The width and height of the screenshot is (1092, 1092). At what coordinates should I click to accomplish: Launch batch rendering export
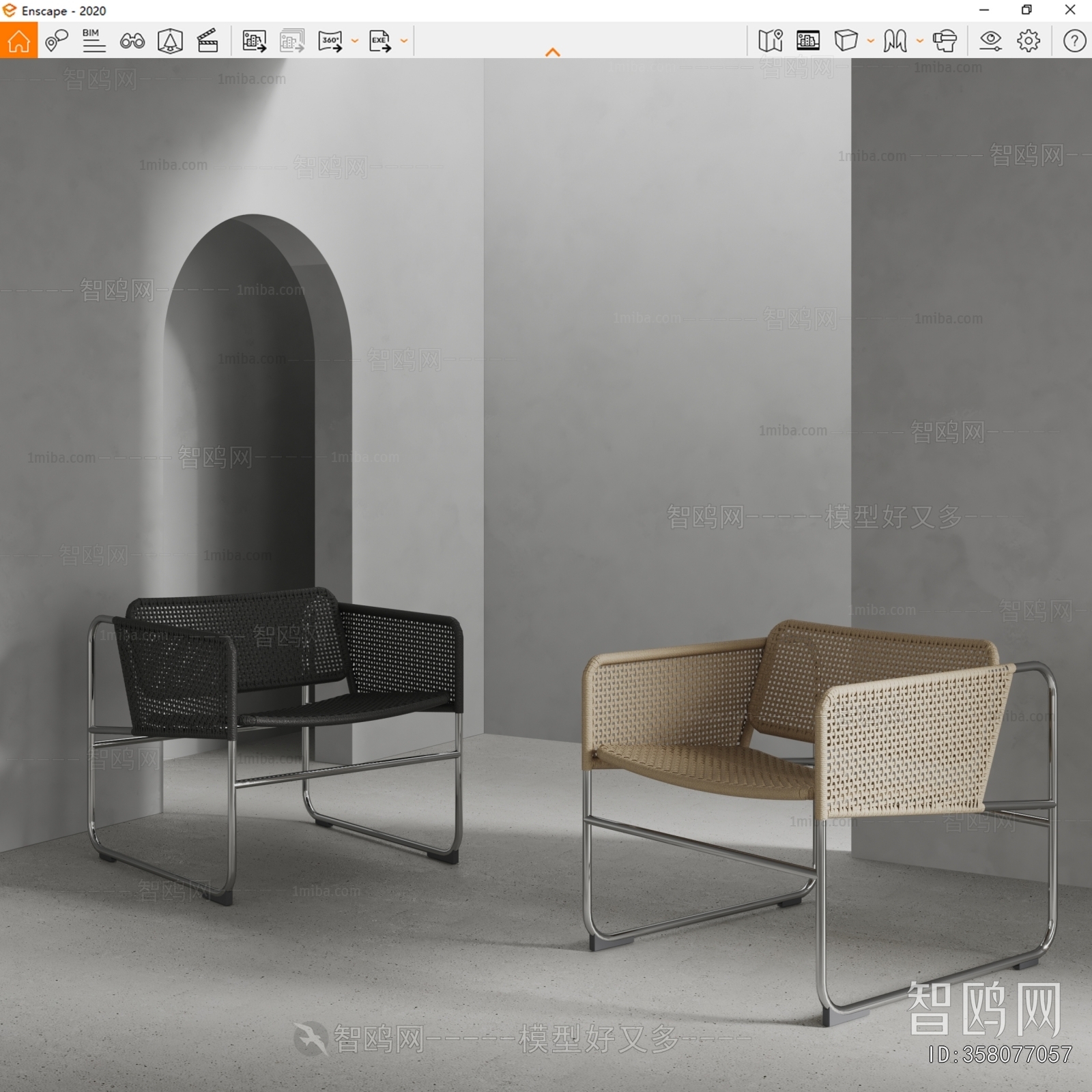point(291,41)
